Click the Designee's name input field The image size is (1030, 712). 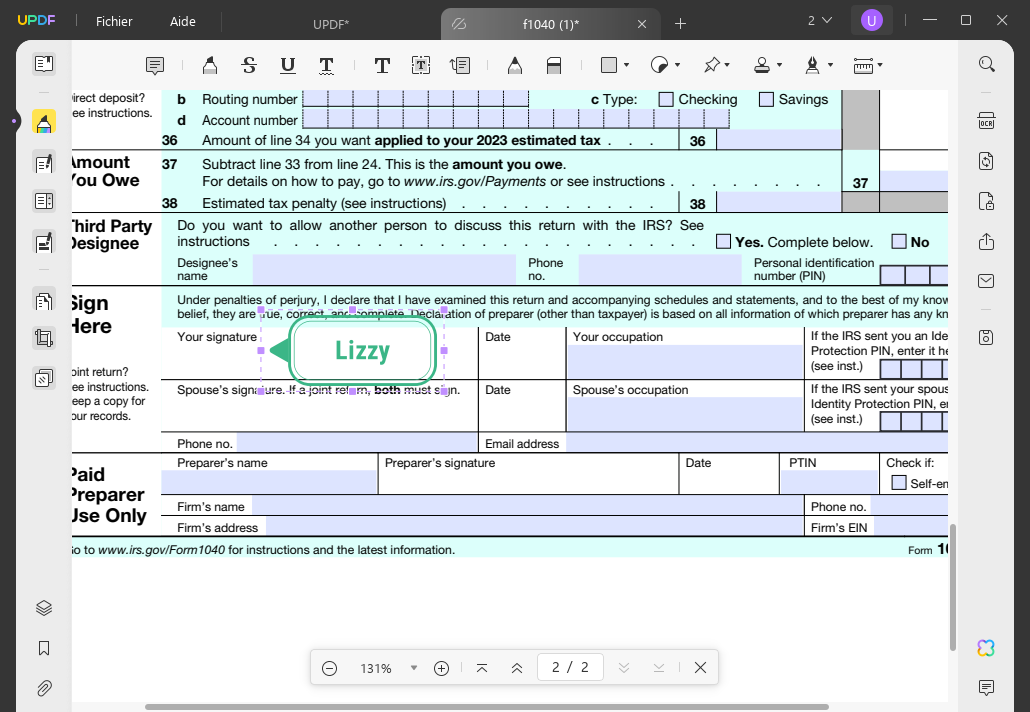point(384,269)
